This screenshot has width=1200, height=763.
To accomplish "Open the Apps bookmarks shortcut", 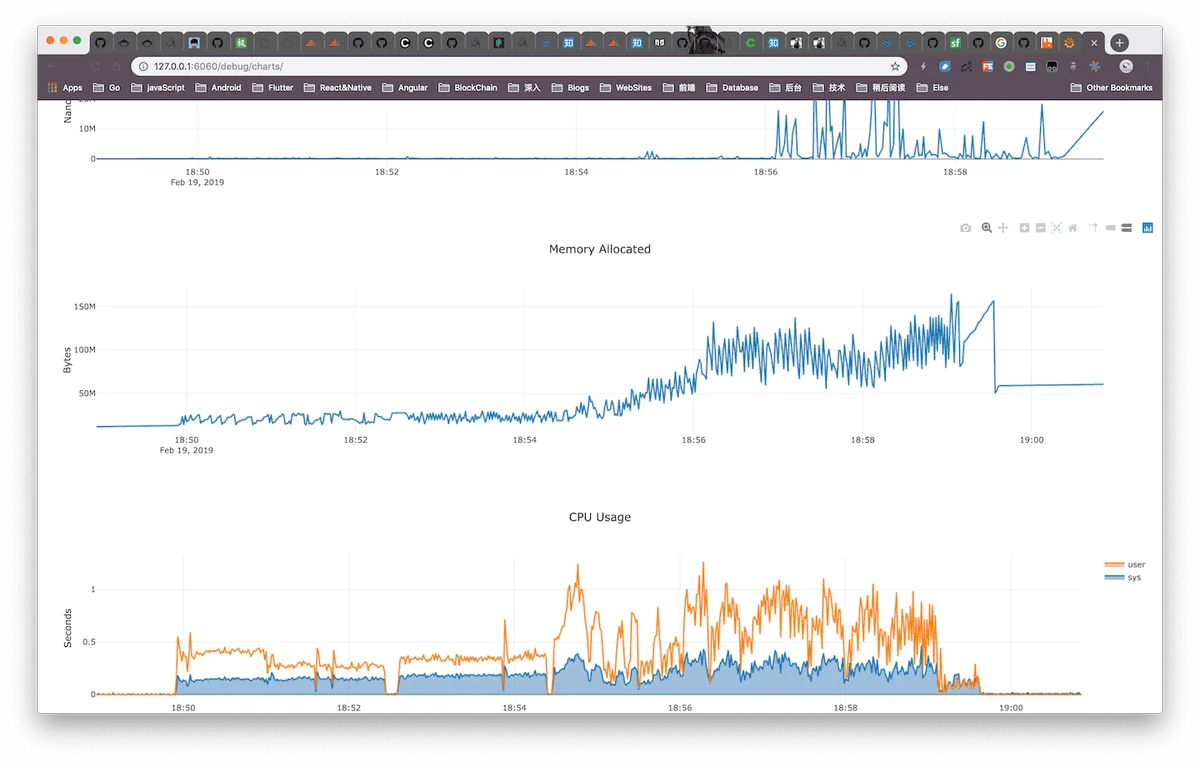I will 65,88.
